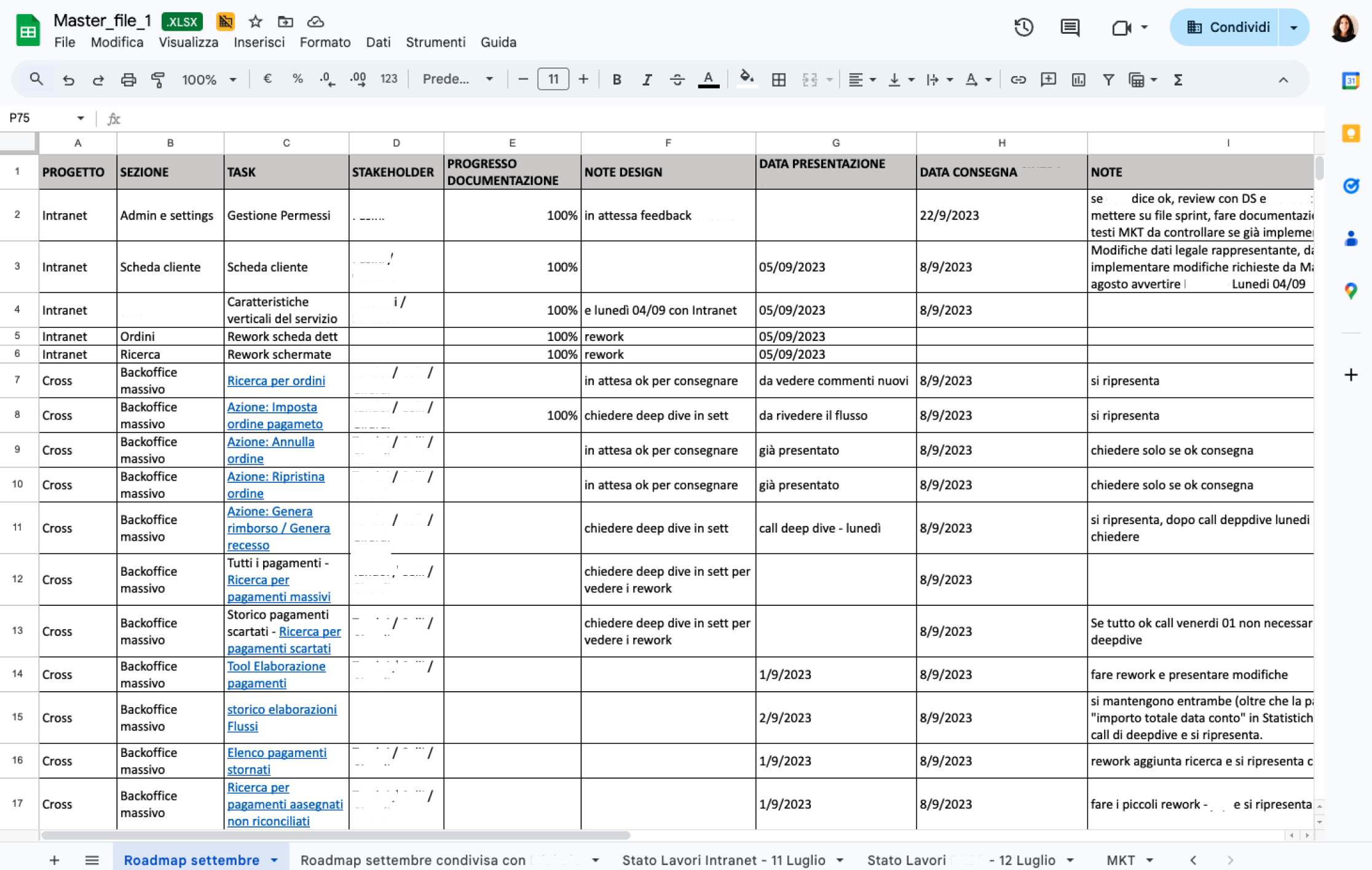Click the borders grid icon
The image size is (1372, 870).
pos(778,80)
